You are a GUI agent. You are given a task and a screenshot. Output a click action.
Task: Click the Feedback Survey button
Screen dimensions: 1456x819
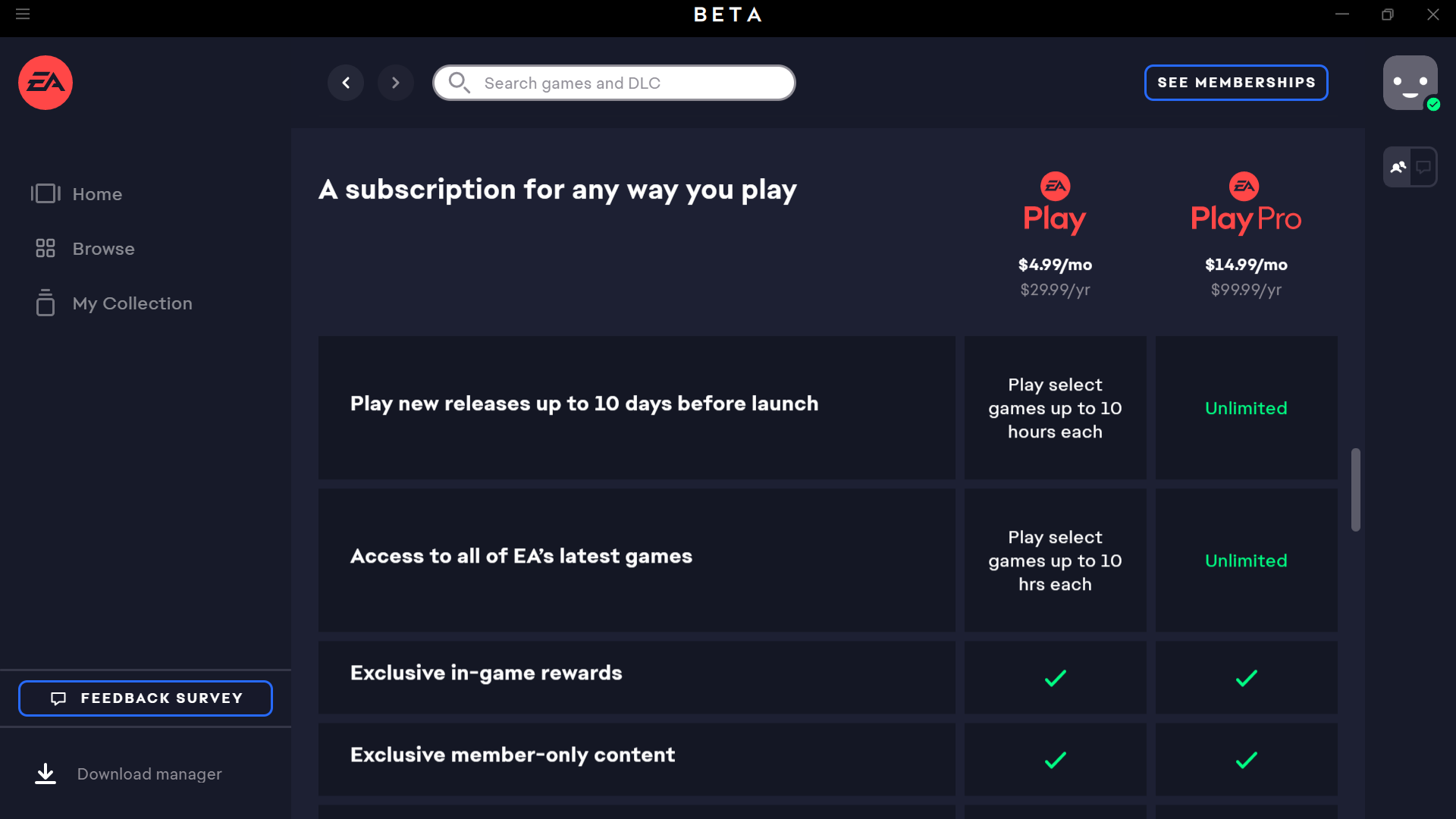145,698
